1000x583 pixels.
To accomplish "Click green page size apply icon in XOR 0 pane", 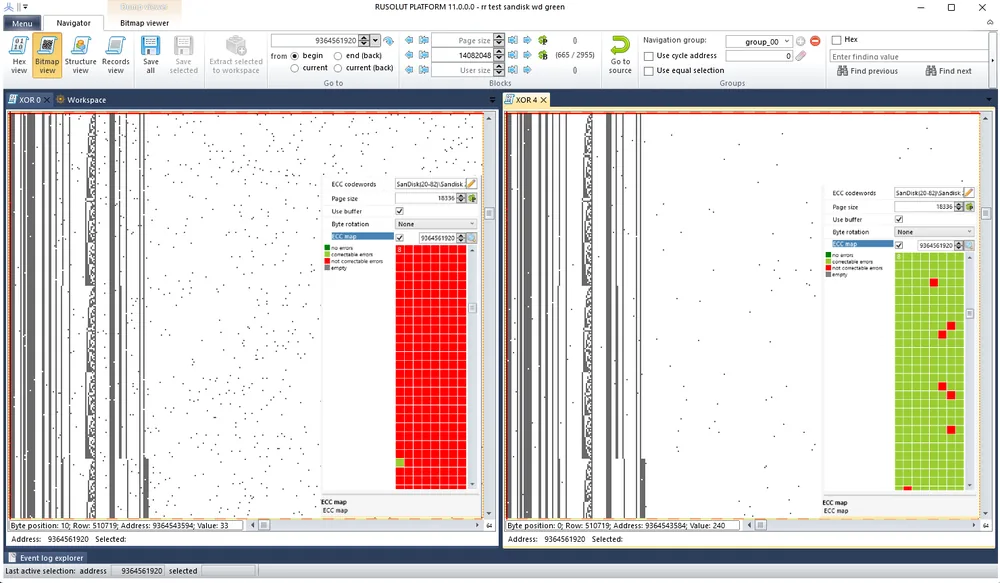I will coord(472,198).
